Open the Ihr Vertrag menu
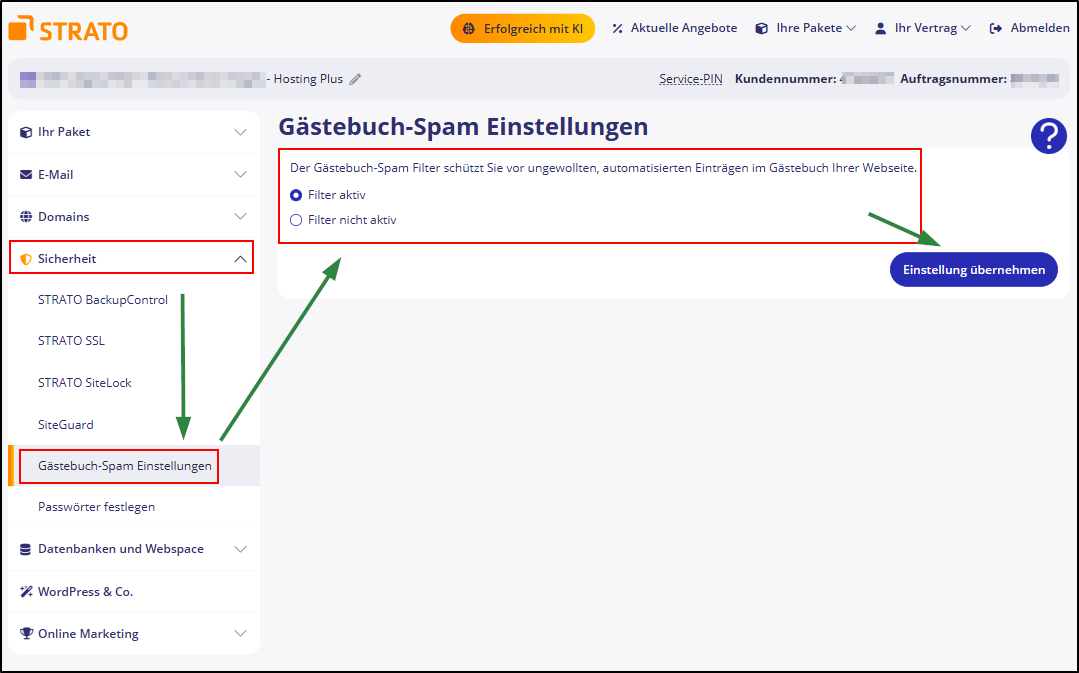The width and height of the screenshot is (1079, 673). click(921, 27)
